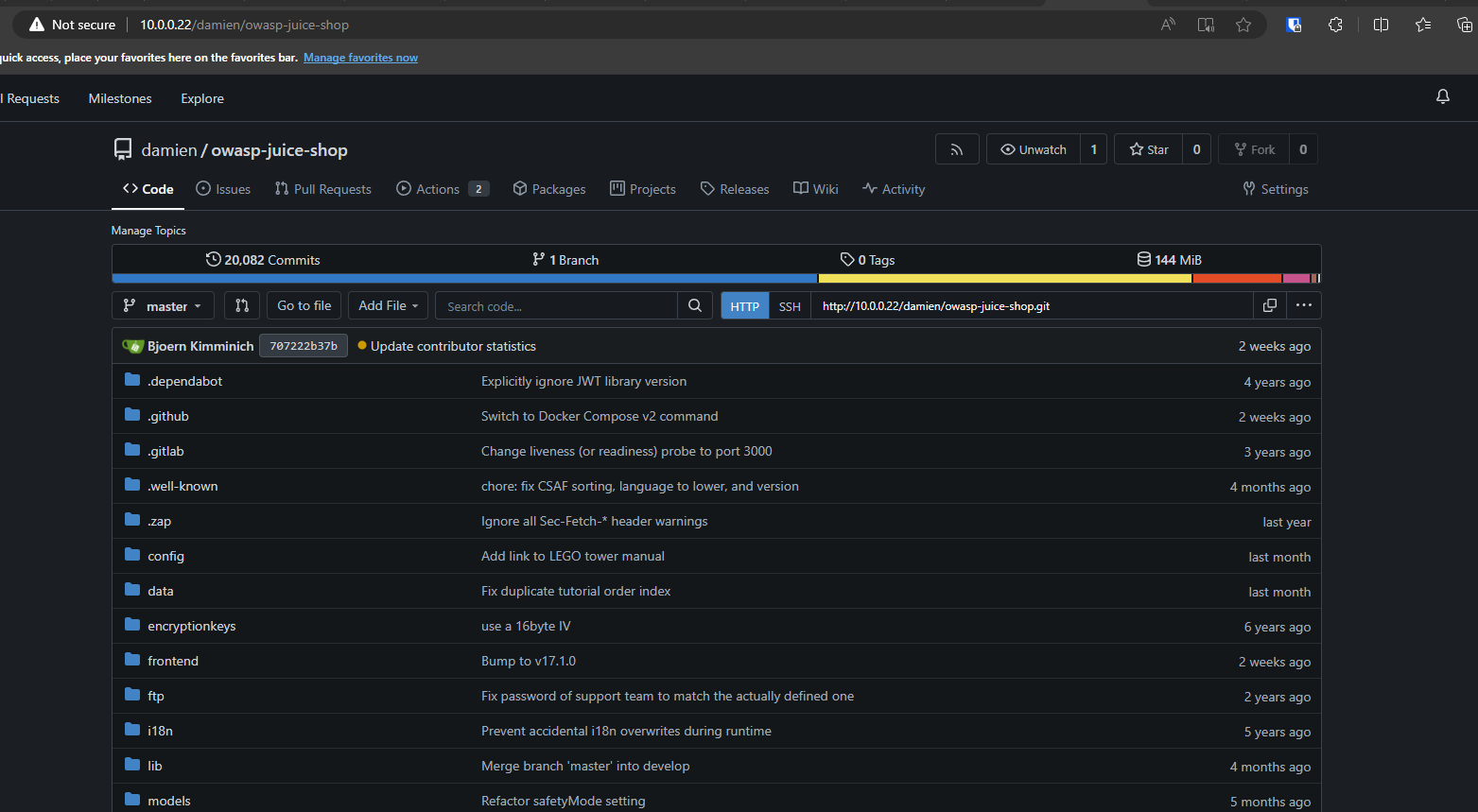Add this page to browser favorites

click(x=1243, y=25)
